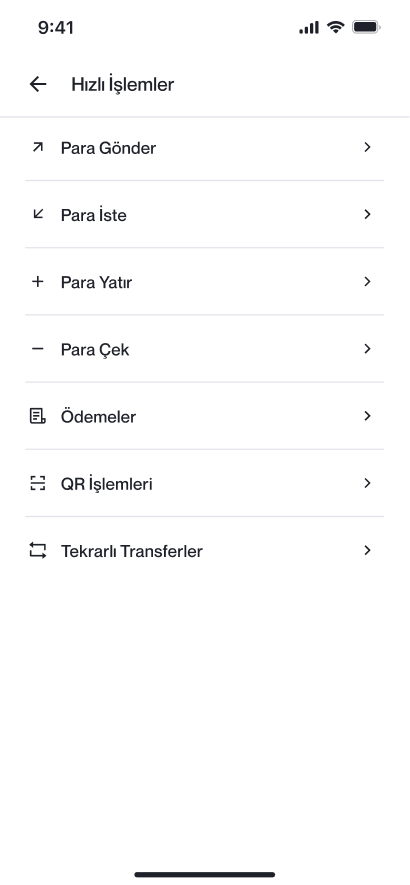
Task: Click the Ödemeler bill icon
Action: tap(37, 417)
